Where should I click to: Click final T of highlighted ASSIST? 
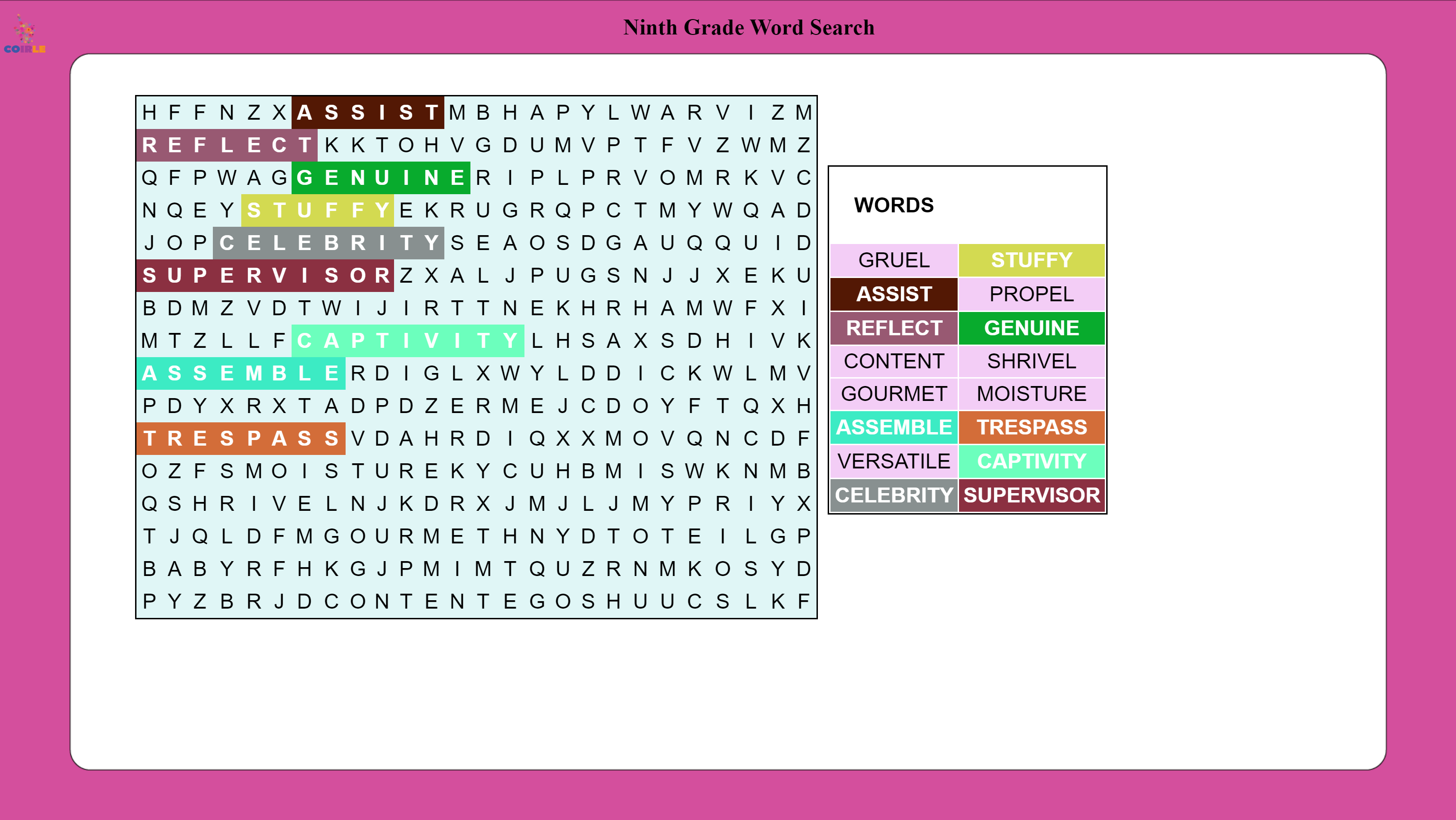tap(432, 113)
